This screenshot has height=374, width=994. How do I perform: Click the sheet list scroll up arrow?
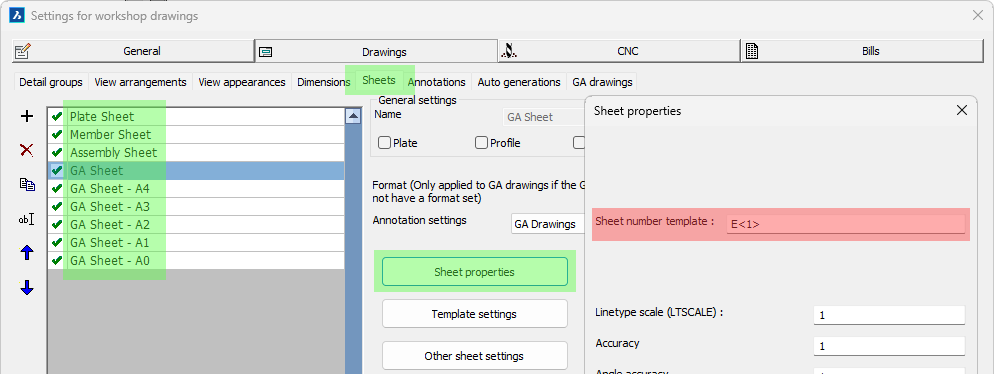352,116
